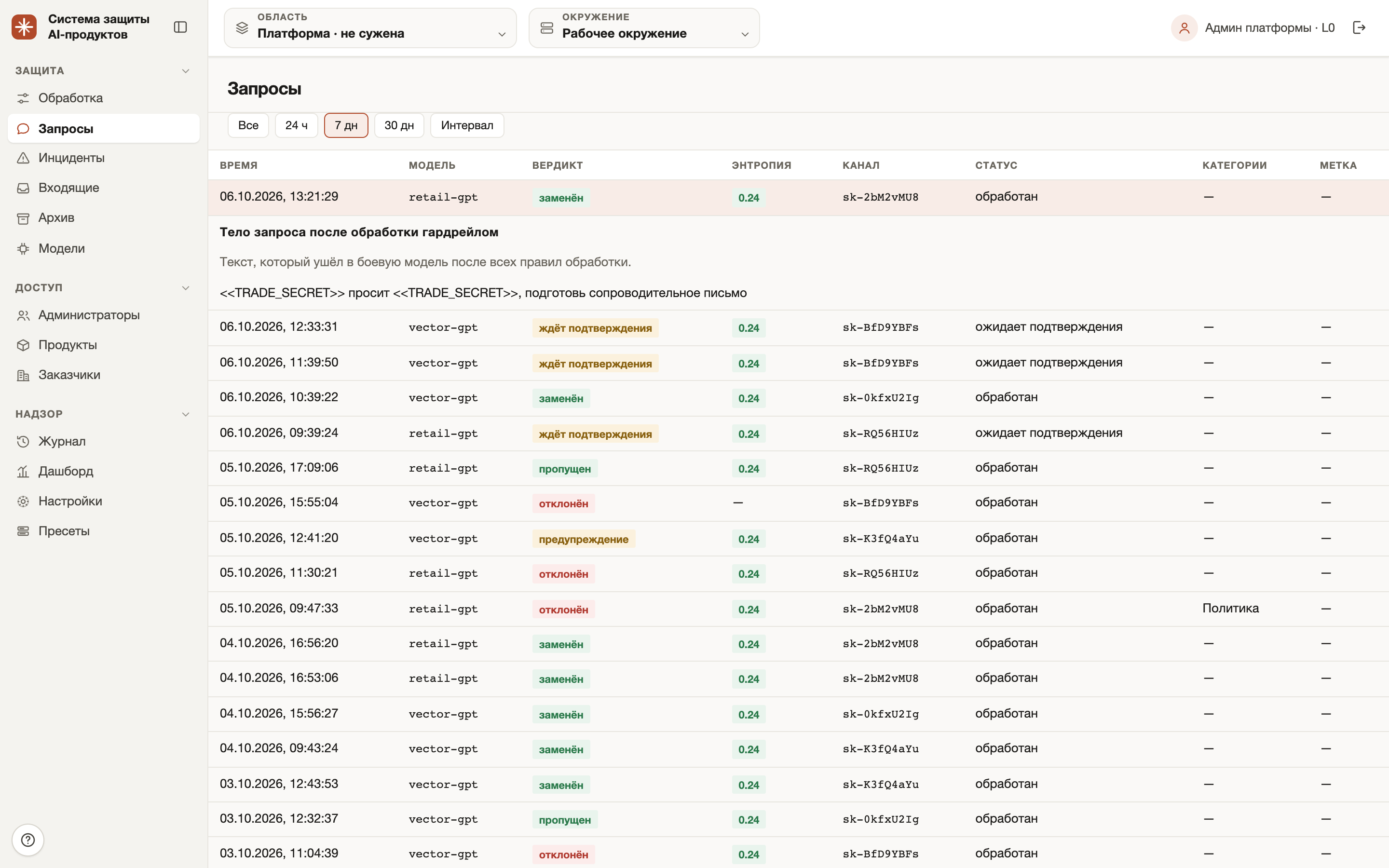Click the Инциденты warning triangle icon

pos(23,158)
